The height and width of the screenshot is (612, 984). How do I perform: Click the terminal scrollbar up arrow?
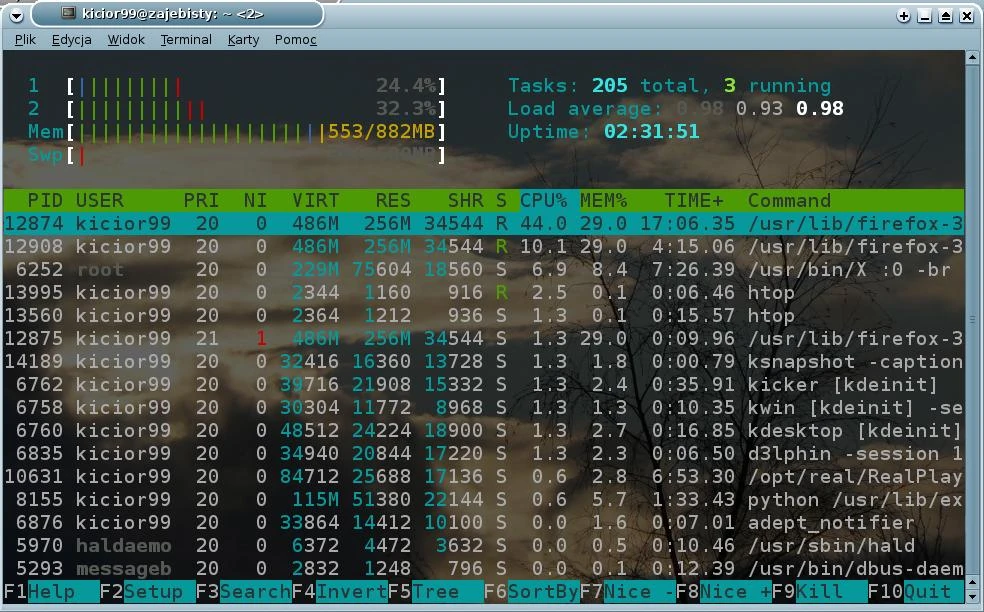point(972,58)
